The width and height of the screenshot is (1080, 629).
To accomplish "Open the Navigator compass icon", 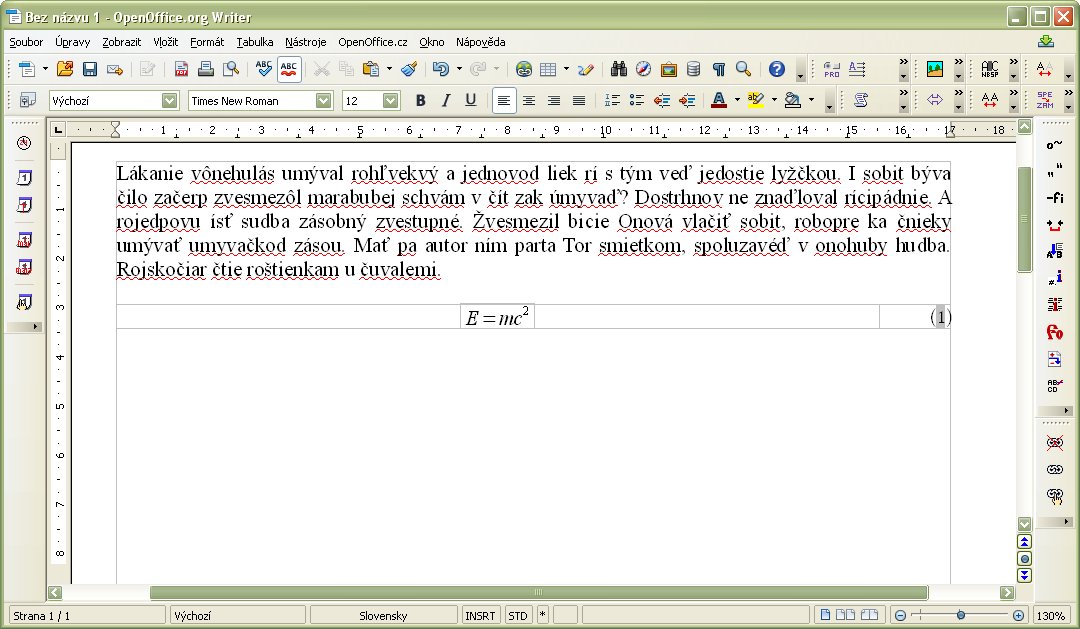I will tap(643, 69).
